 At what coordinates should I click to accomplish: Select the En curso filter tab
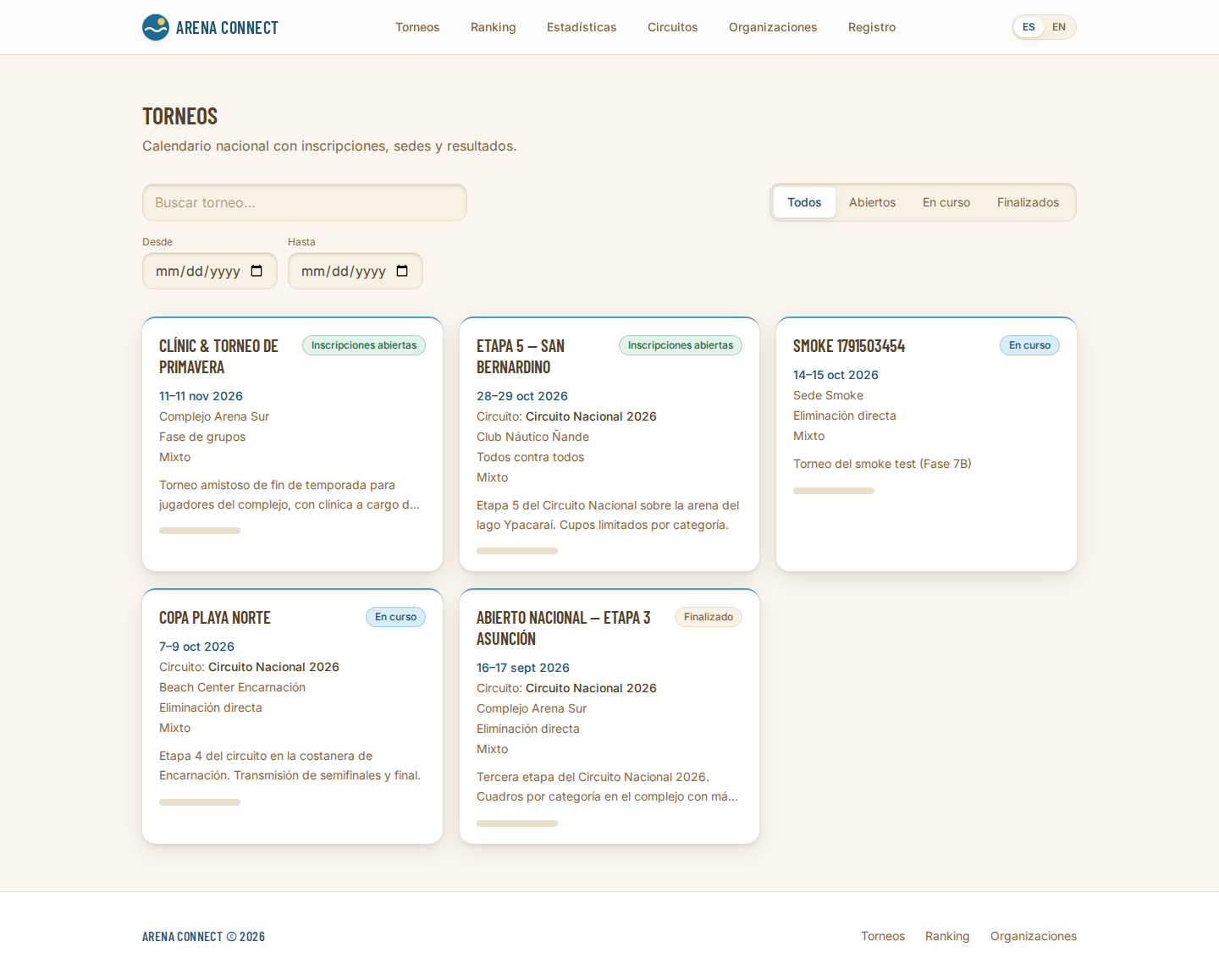946,202
